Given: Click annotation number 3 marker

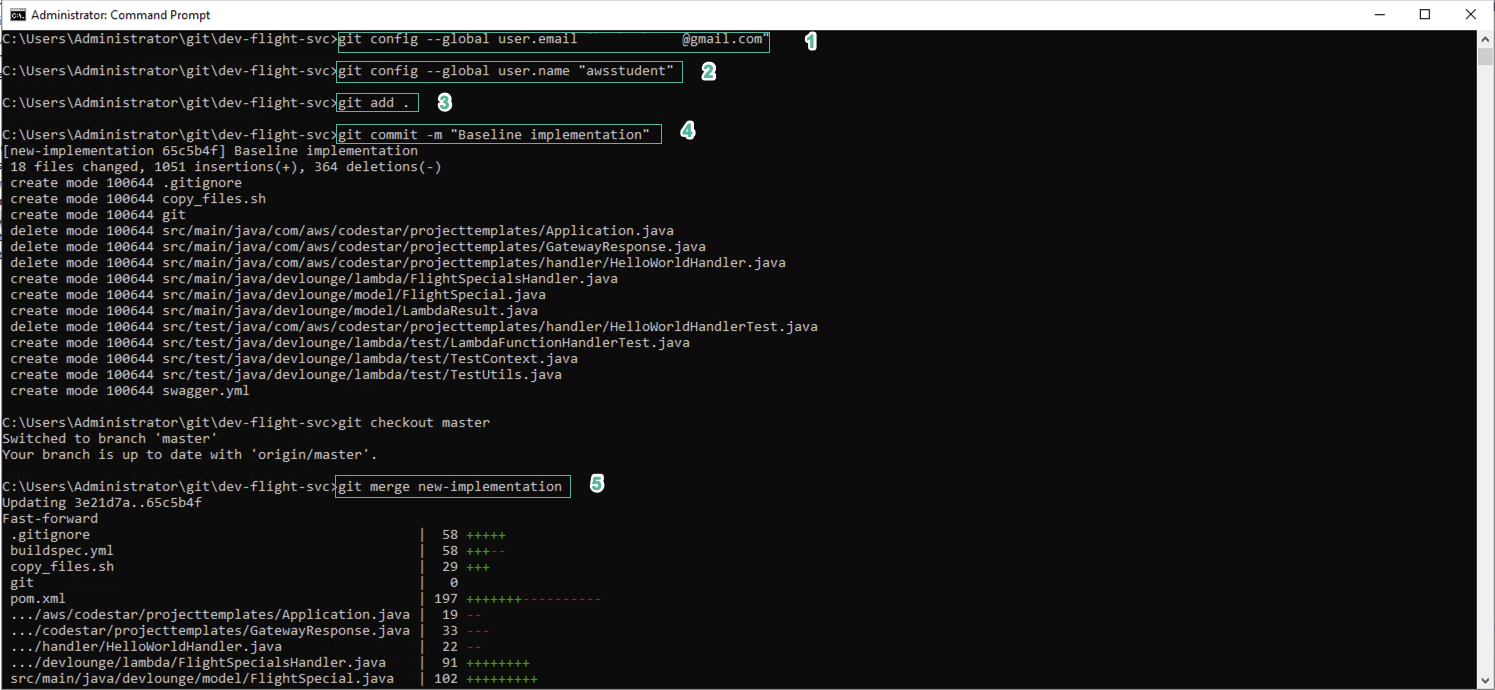Looking at the screenshot, I should pos(444,102).
